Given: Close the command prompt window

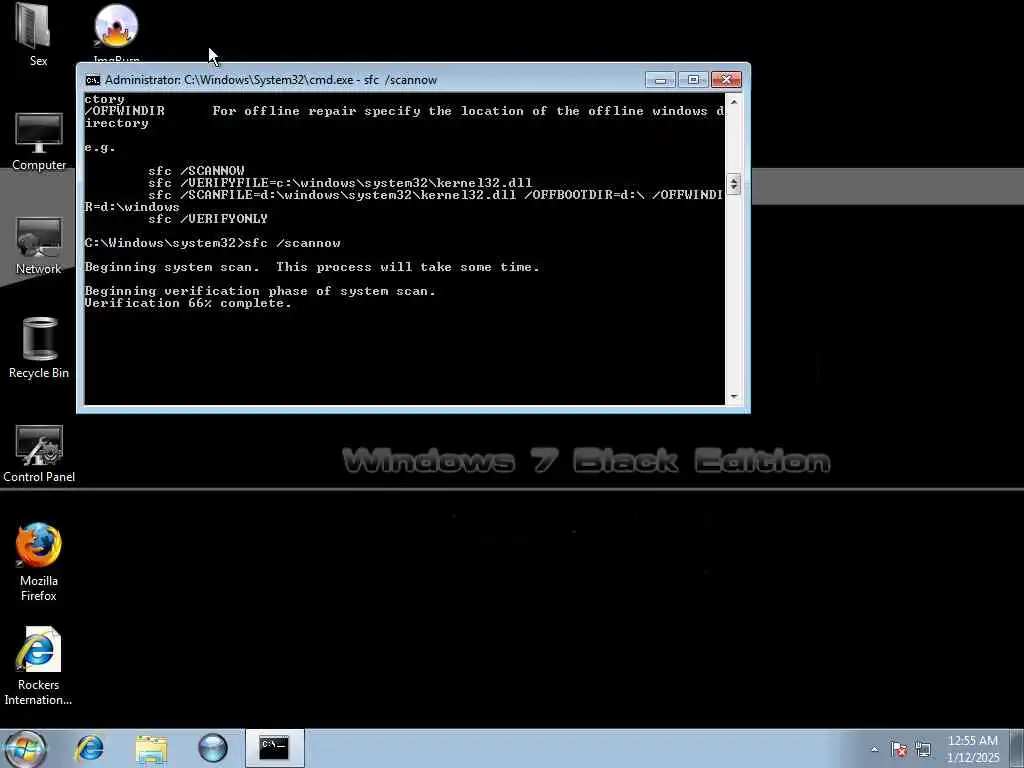Looking at the screenshot, I should click(x=726, y=80).
